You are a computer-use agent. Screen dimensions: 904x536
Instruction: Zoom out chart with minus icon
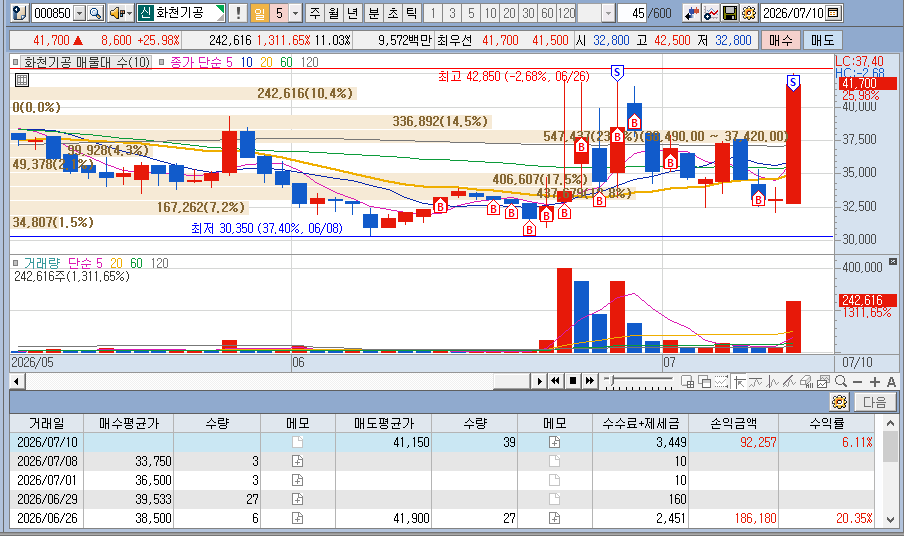pos(857,382)
